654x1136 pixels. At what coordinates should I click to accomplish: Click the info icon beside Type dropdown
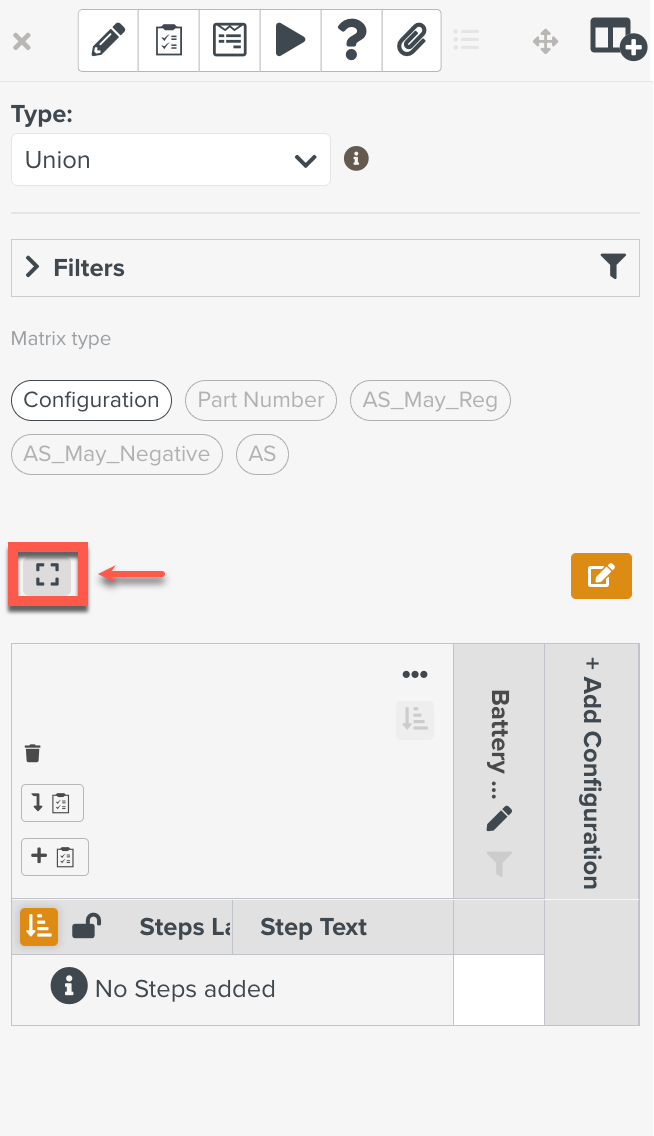(356, 159)
